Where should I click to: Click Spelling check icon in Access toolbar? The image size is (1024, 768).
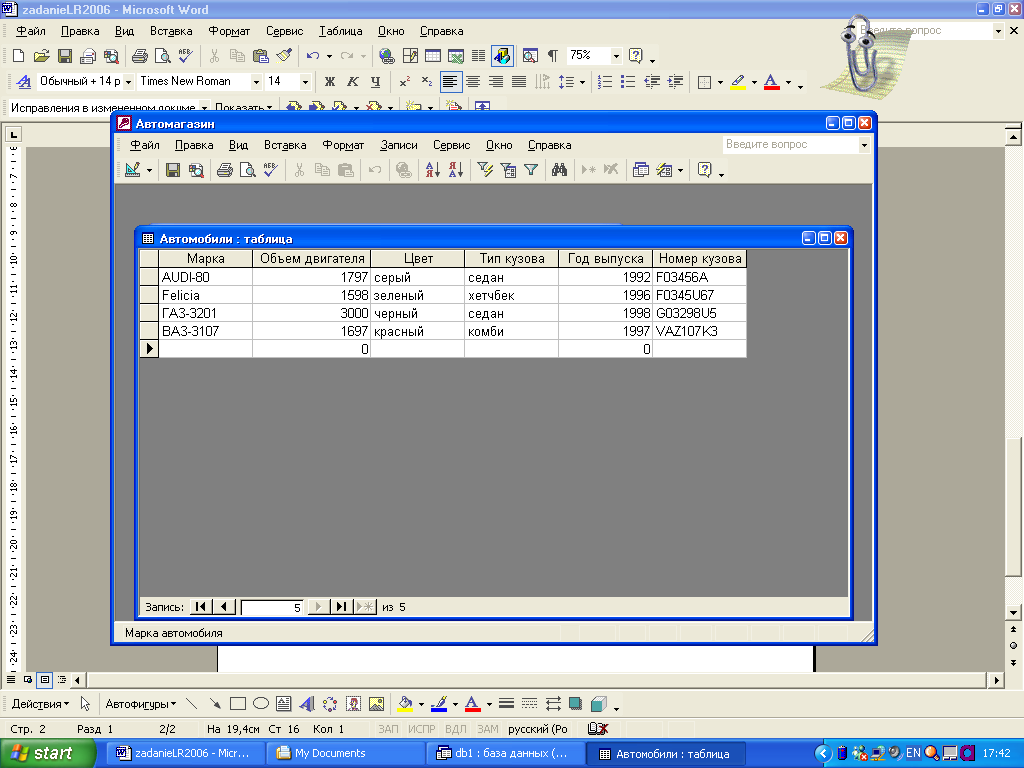tap(270, 170)
